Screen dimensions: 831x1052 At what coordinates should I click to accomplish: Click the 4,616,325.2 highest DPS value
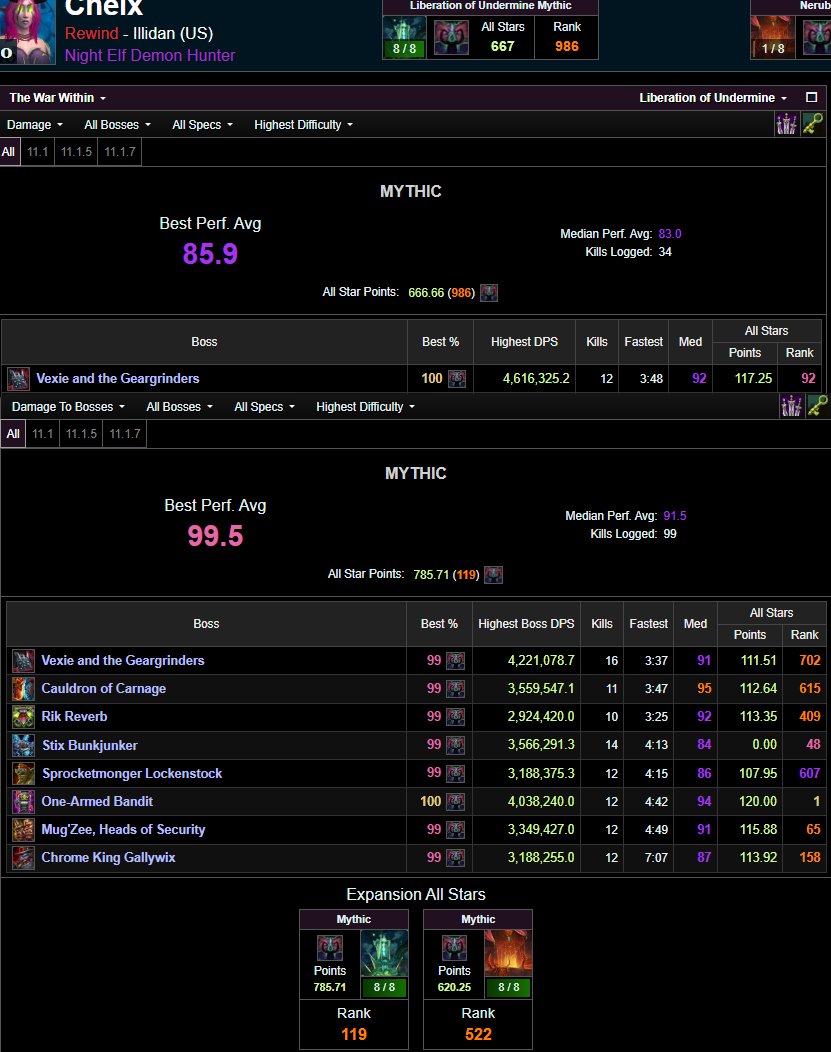tap(536, 378)
